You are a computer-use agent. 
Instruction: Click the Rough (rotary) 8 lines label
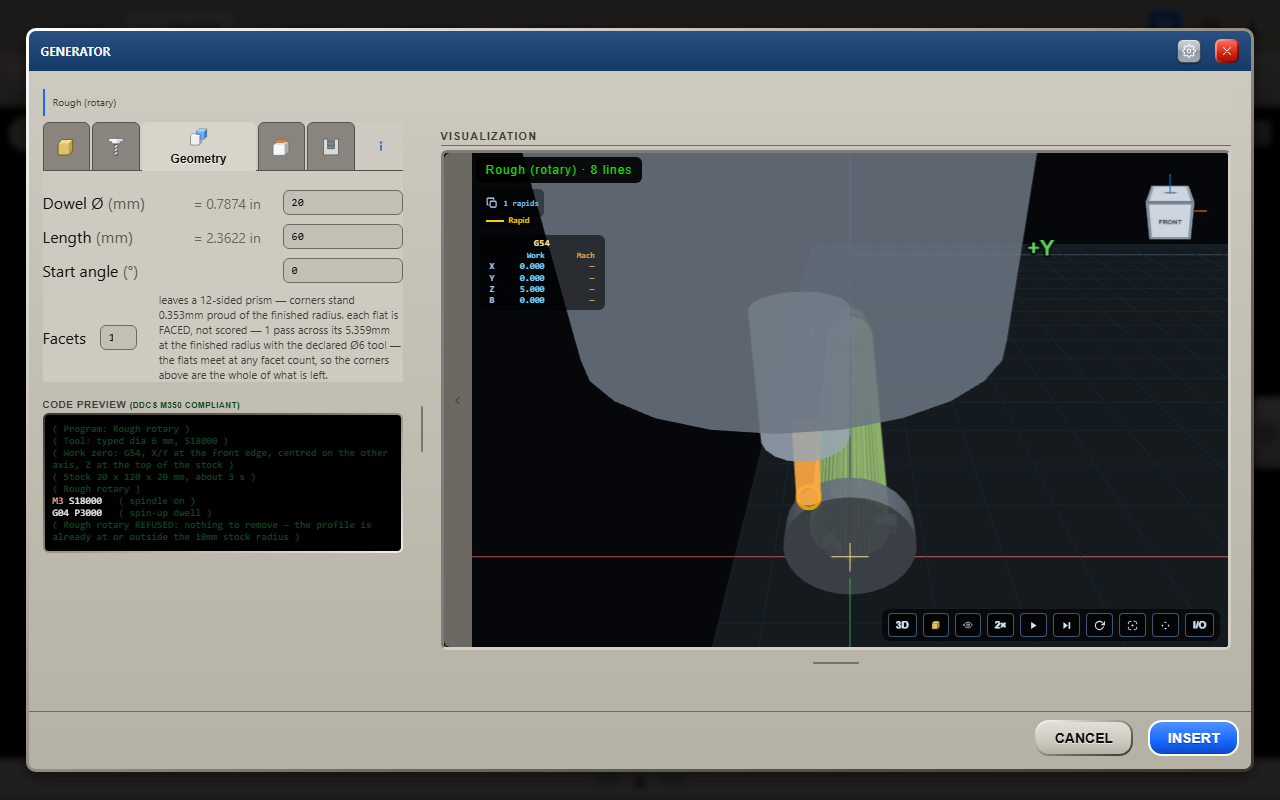pyautogui.click(x=558, y=170)
